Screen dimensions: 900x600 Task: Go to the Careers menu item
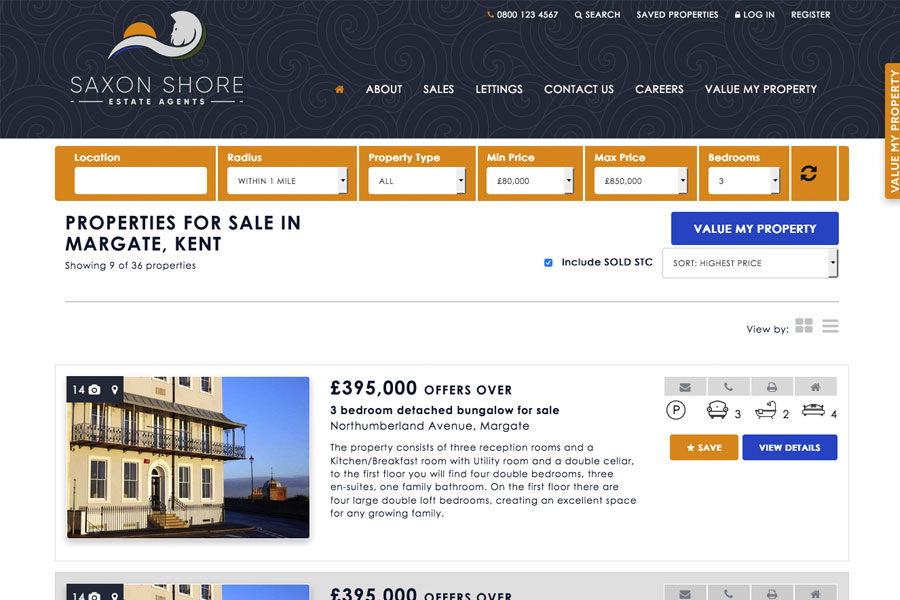[659, 89]
